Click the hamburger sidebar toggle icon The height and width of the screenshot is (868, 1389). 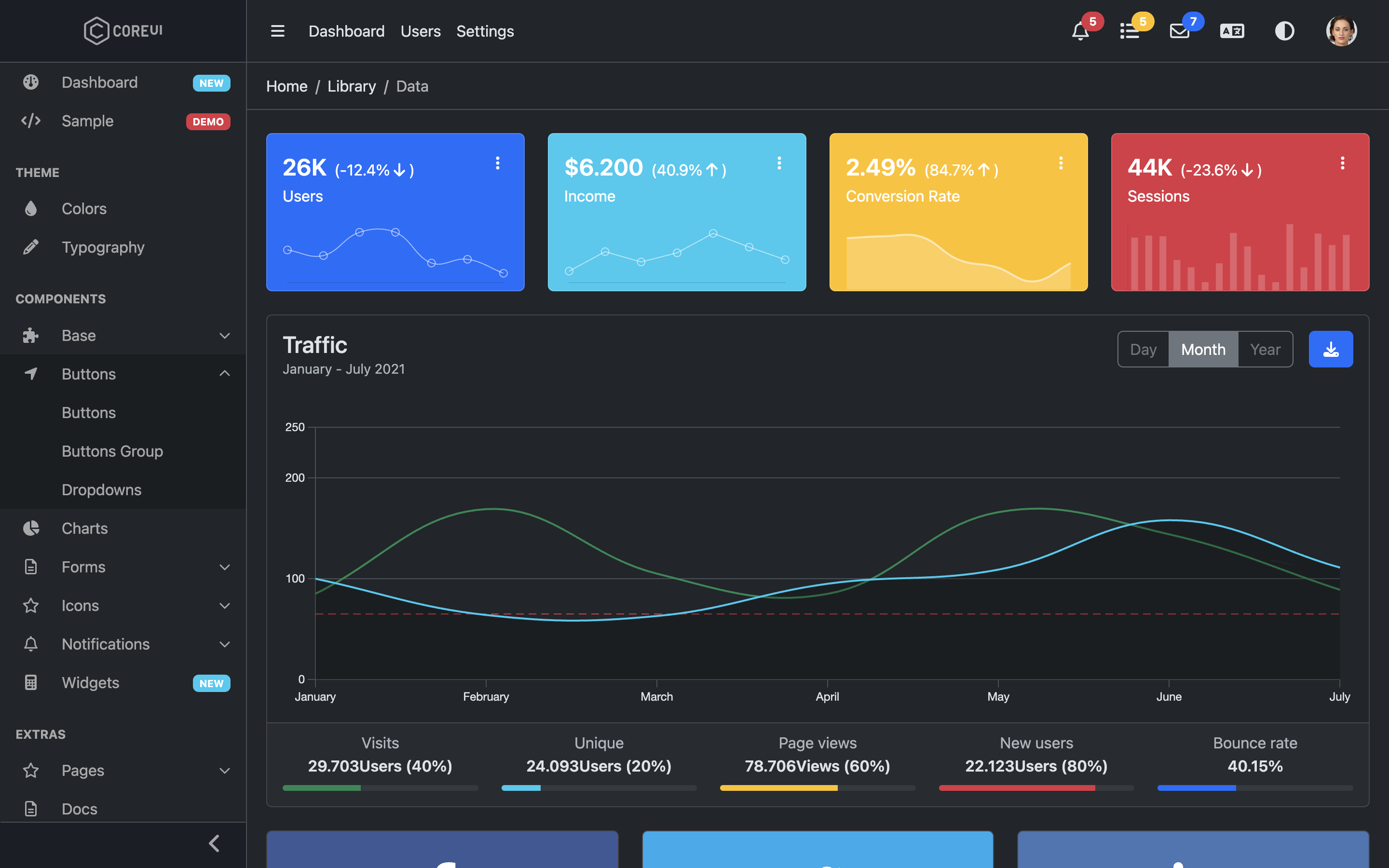tap(278, 31)
